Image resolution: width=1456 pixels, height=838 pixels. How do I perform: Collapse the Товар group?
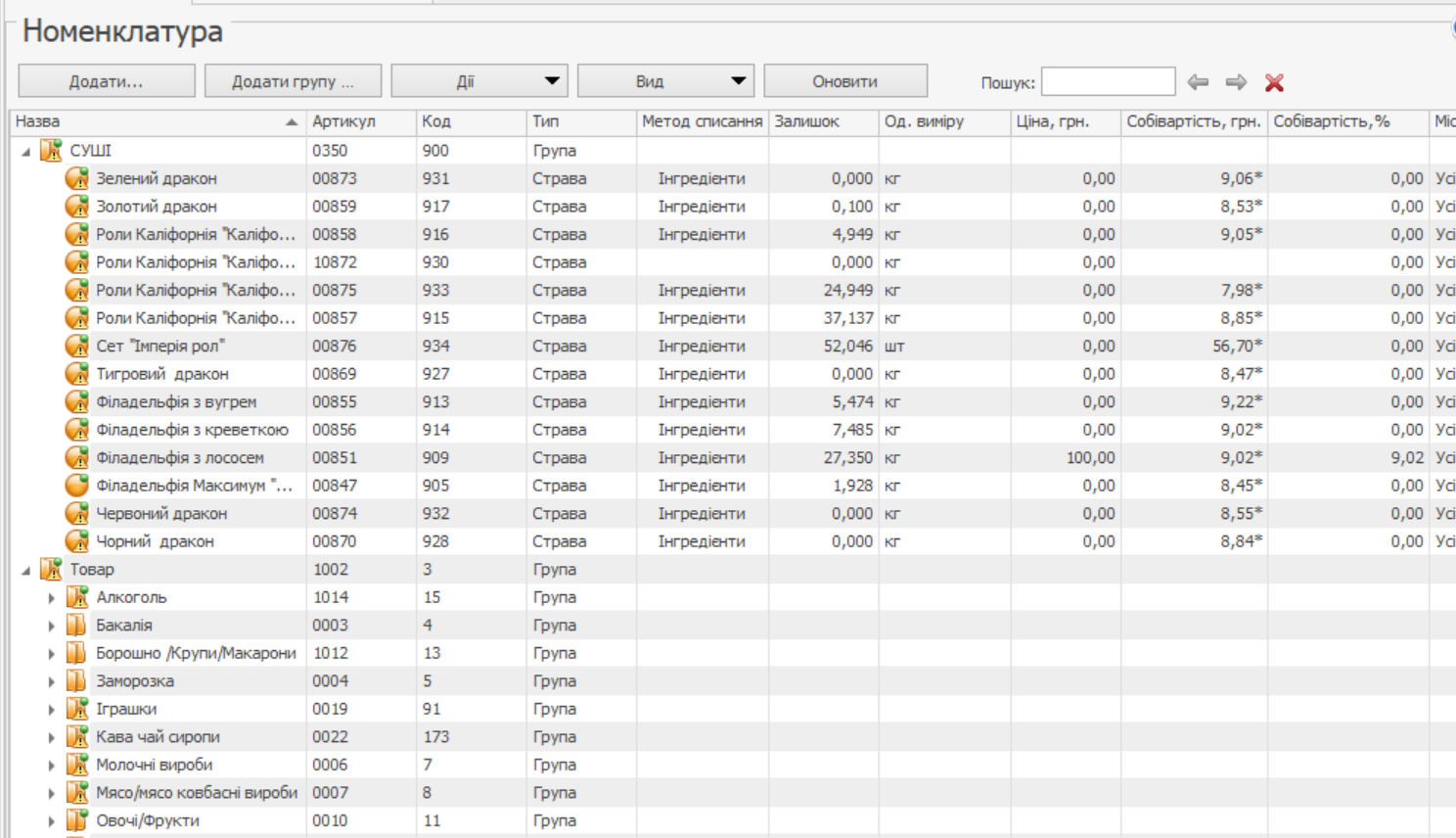pos(26,570)
